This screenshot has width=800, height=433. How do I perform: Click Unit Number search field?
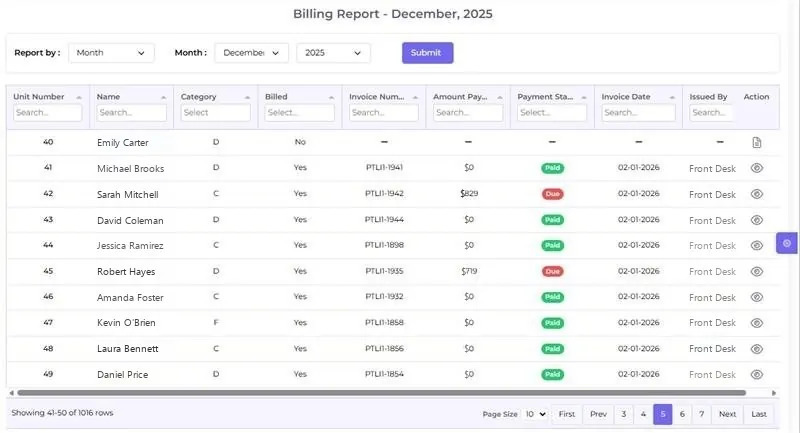(47, 113)
